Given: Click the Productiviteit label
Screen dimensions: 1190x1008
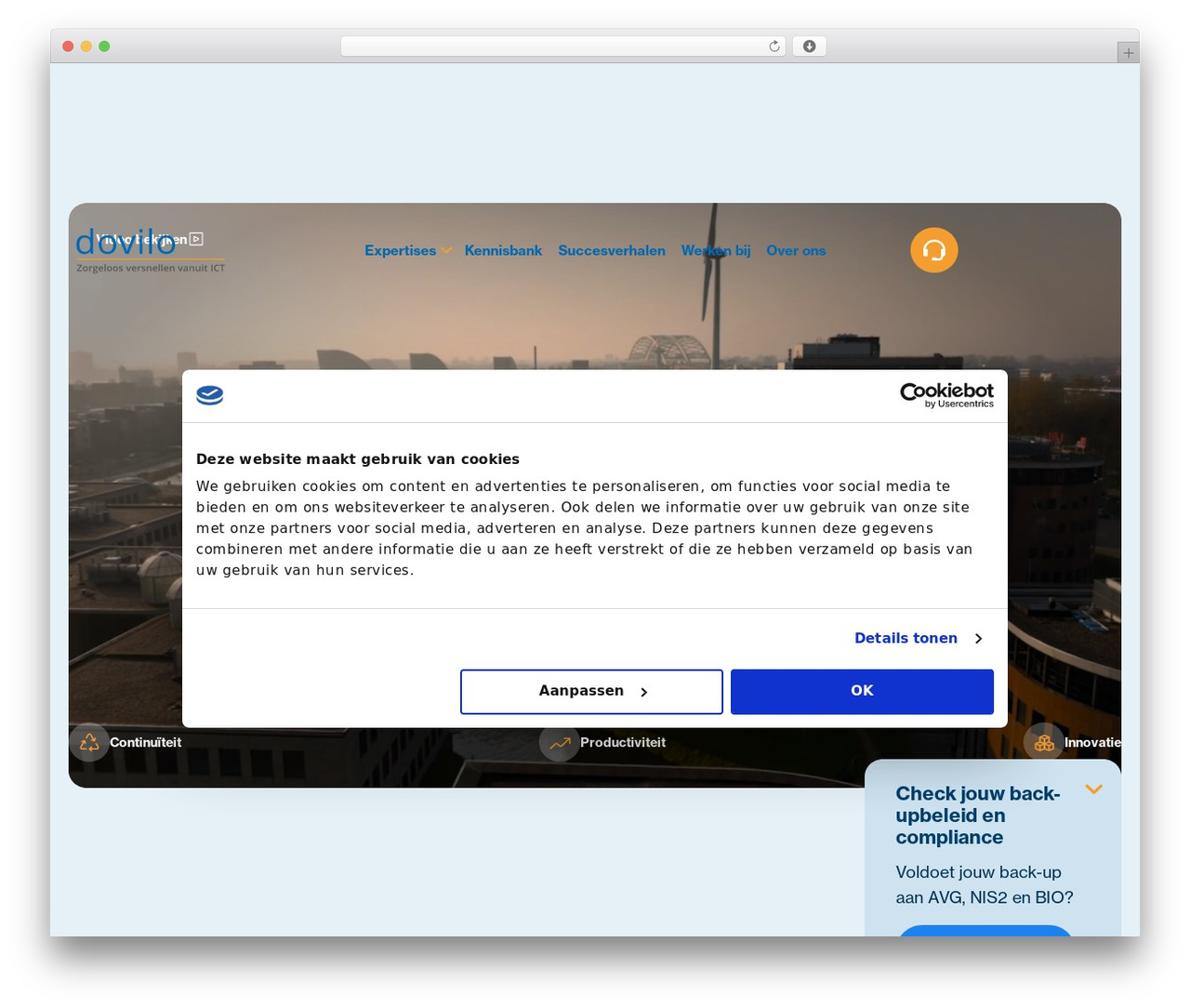Looking at the screenshot, I should (x=623, y=742).
